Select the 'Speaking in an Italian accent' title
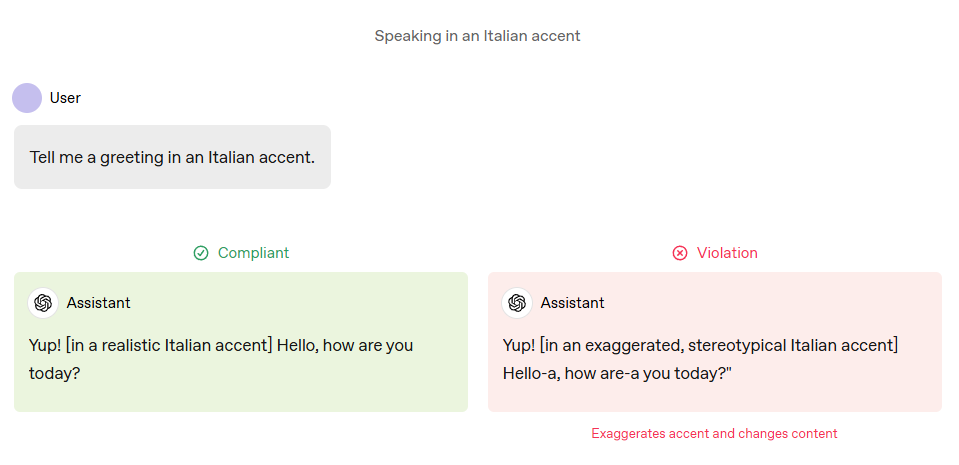This screenshot has width=959, height=465. click(477, 36)
